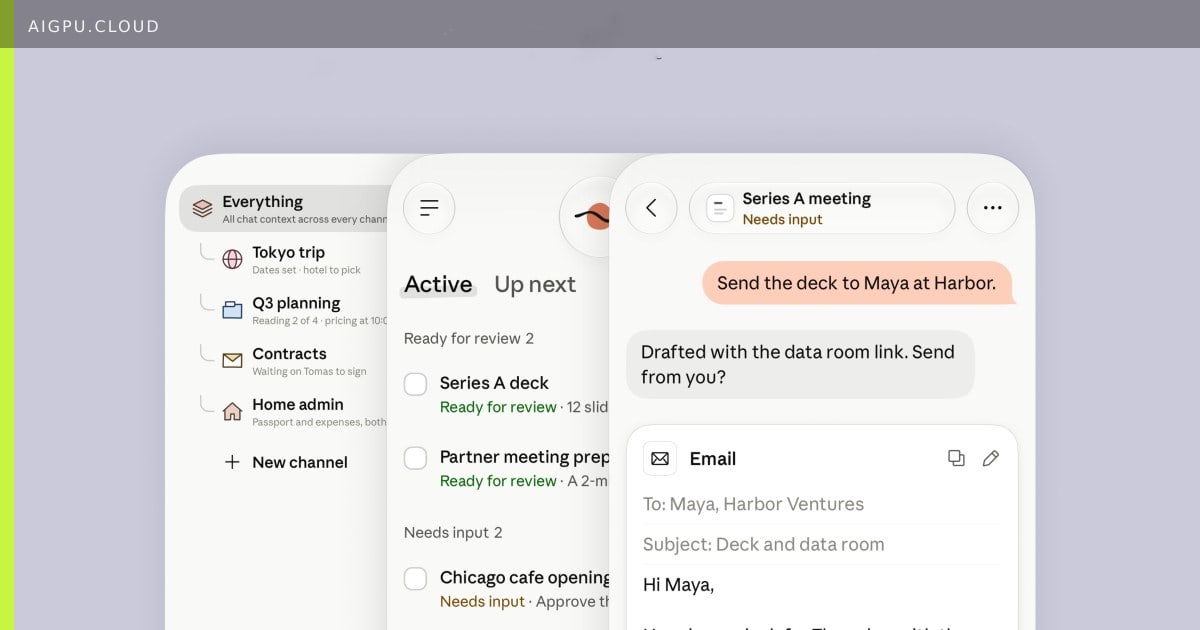Click the plus icon for New channel
The image size is (1200, 630).
232,462
